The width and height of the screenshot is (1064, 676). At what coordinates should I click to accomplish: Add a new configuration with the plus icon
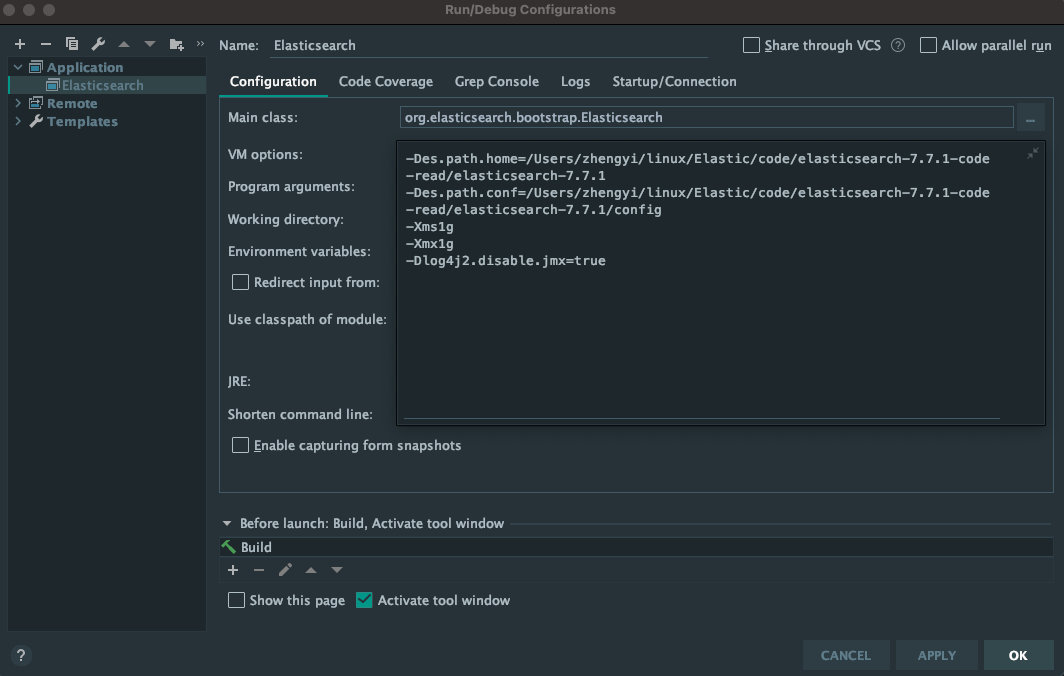(20, 44)
